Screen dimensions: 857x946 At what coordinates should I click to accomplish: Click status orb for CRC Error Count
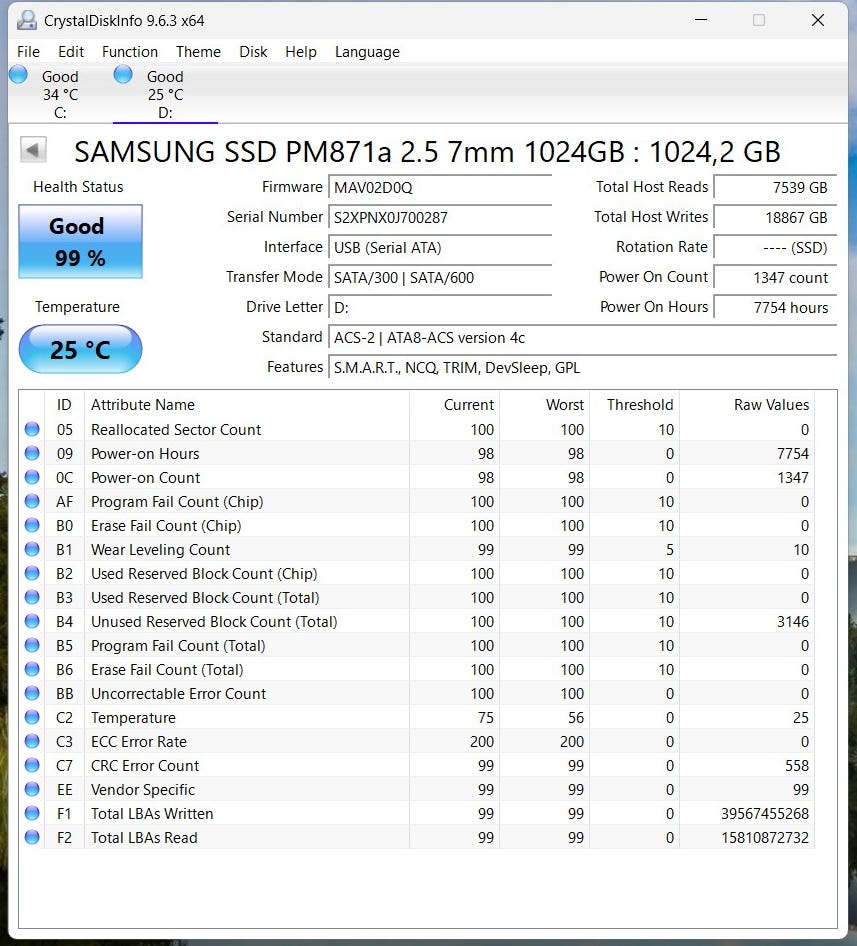(32, 765)
